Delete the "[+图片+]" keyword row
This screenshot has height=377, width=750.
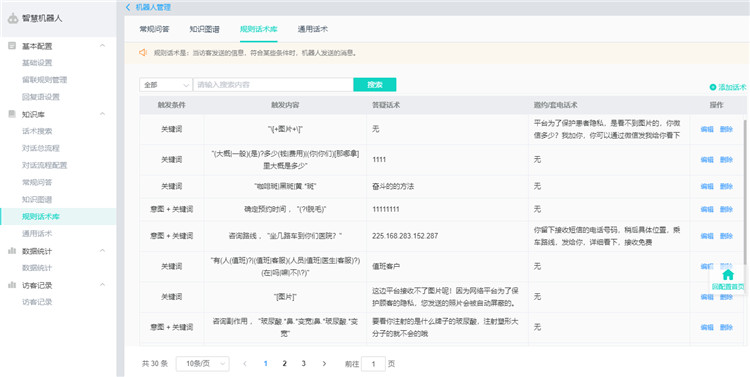(726, 129)
